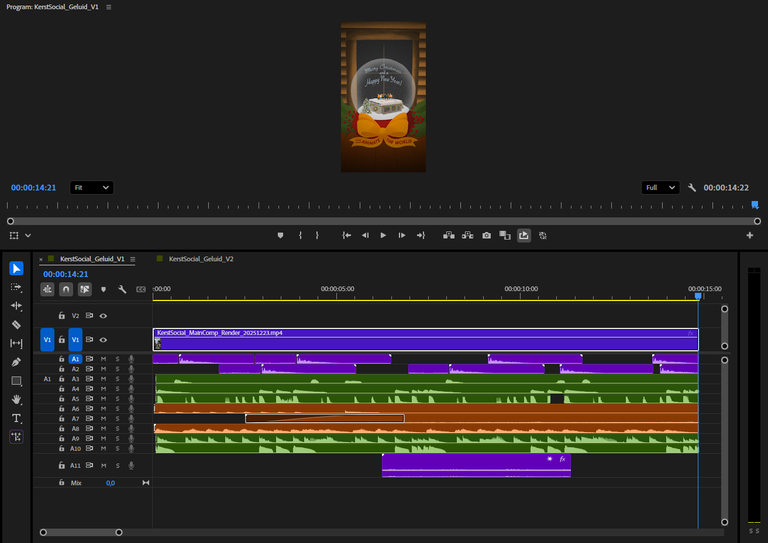Switch to KerstSocial_Geluid_V2 sequence tab
The height and width of the screenshot is (543, 768).
201,258
